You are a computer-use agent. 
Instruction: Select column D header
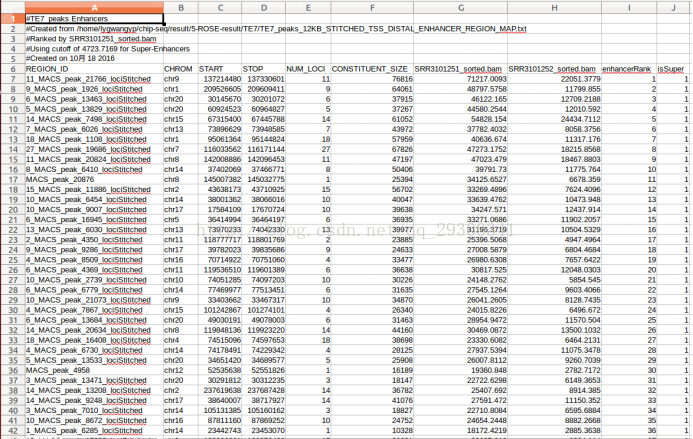click(264, 8)
